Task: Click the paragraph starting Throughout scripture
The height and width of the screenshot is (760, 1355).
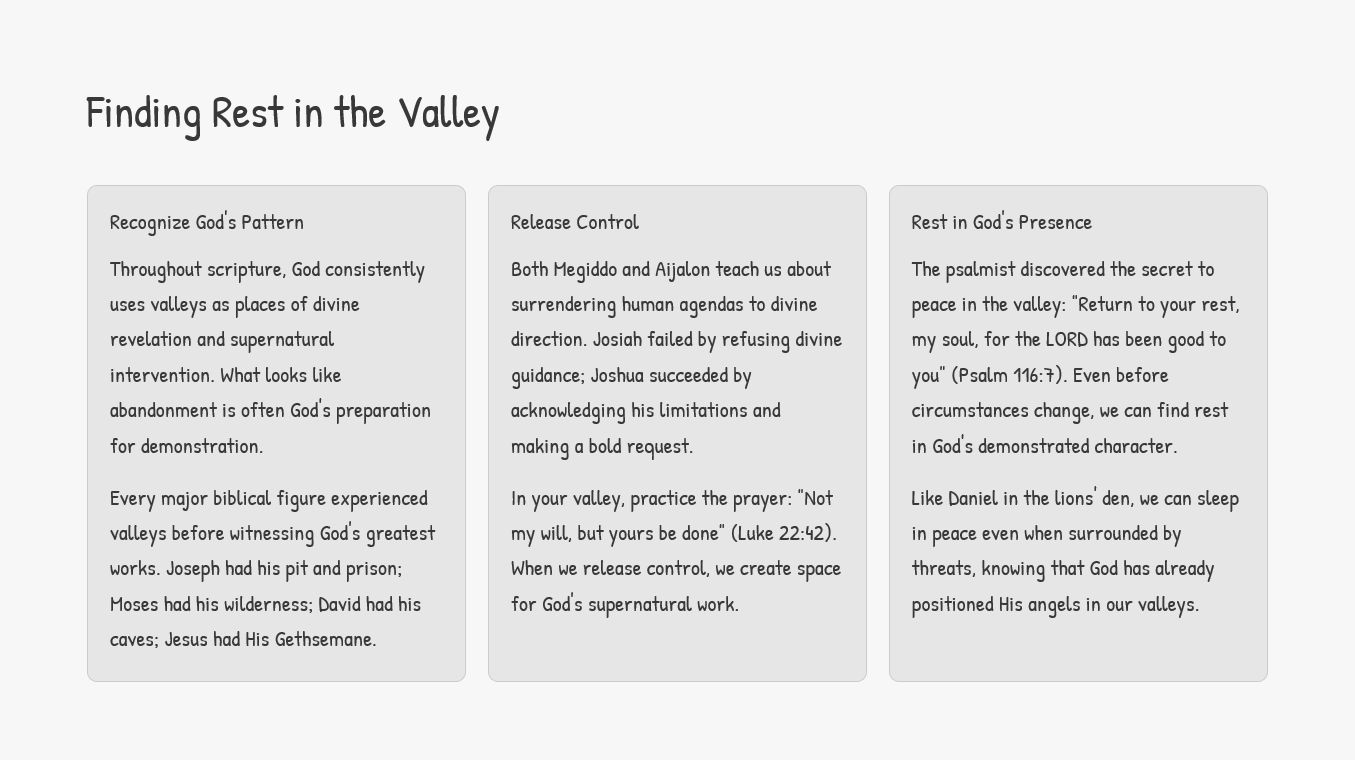Action: (270, 357)
